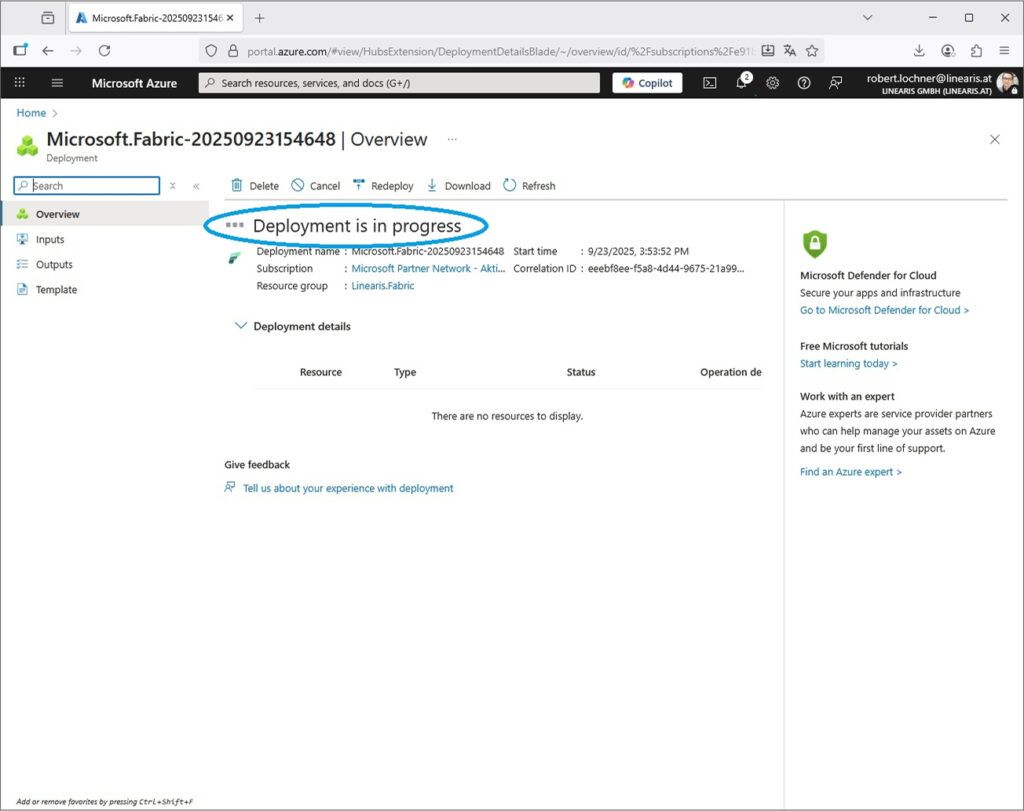Open the browser account profile icon

948,50
